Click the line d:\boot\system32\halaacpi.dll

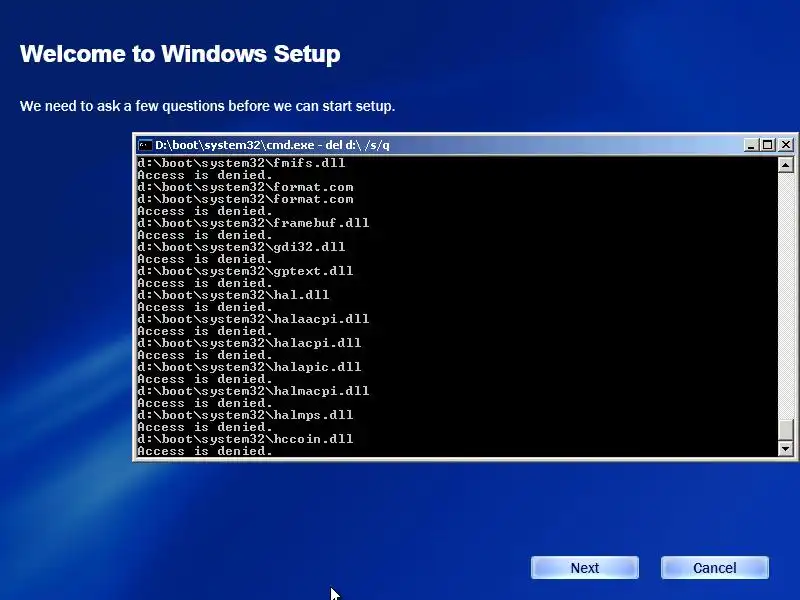[x=253, y=319]
